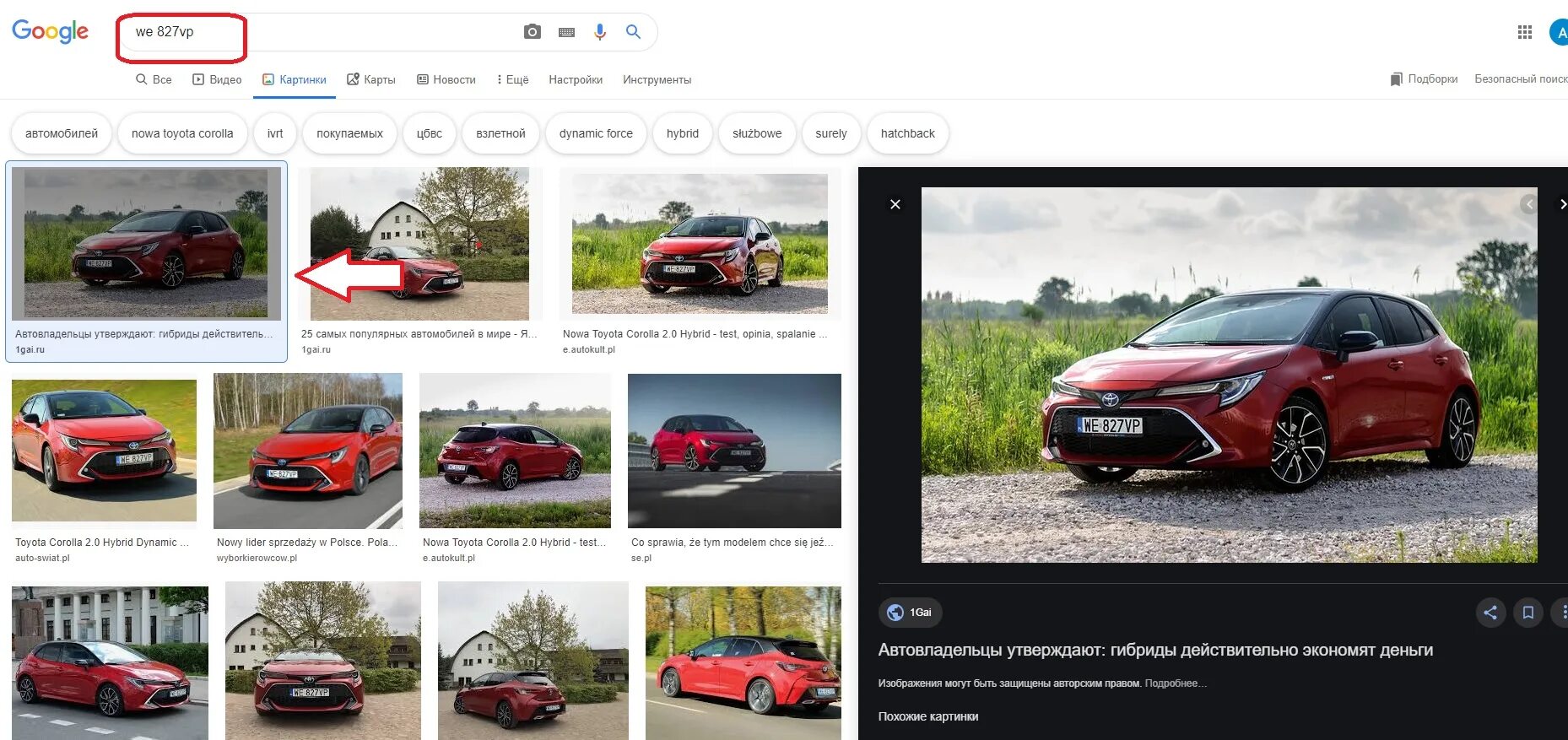Filter by автомобилей chip
1568x740 pixels.
62,133
